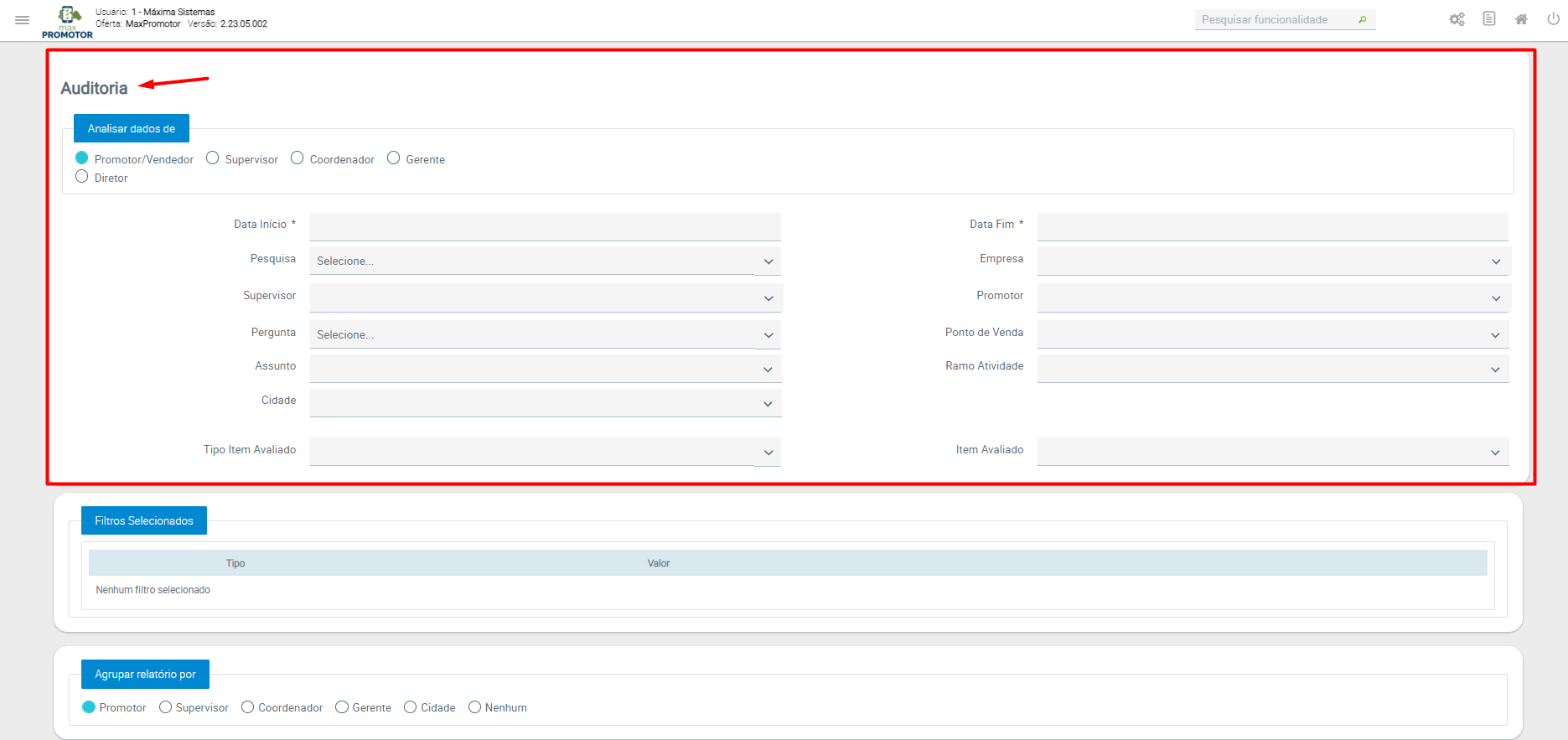
Task: Click the Filtros Selecionados header
Action: [x=144, y=520]
